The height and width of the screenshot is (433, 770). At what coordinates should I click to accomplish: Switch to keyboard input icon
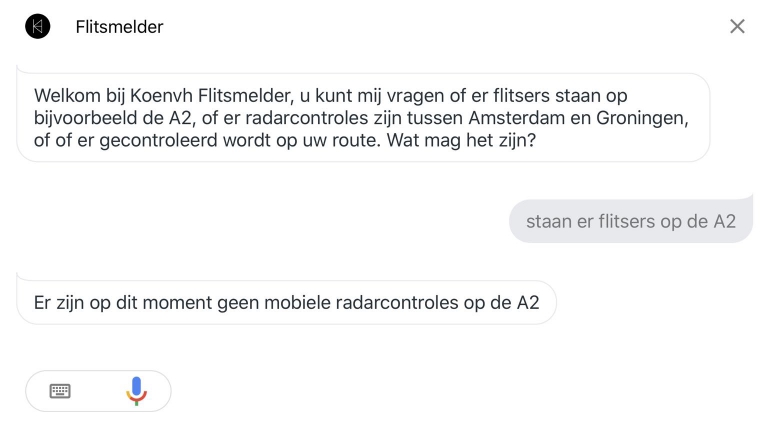[x=60, y=391]
